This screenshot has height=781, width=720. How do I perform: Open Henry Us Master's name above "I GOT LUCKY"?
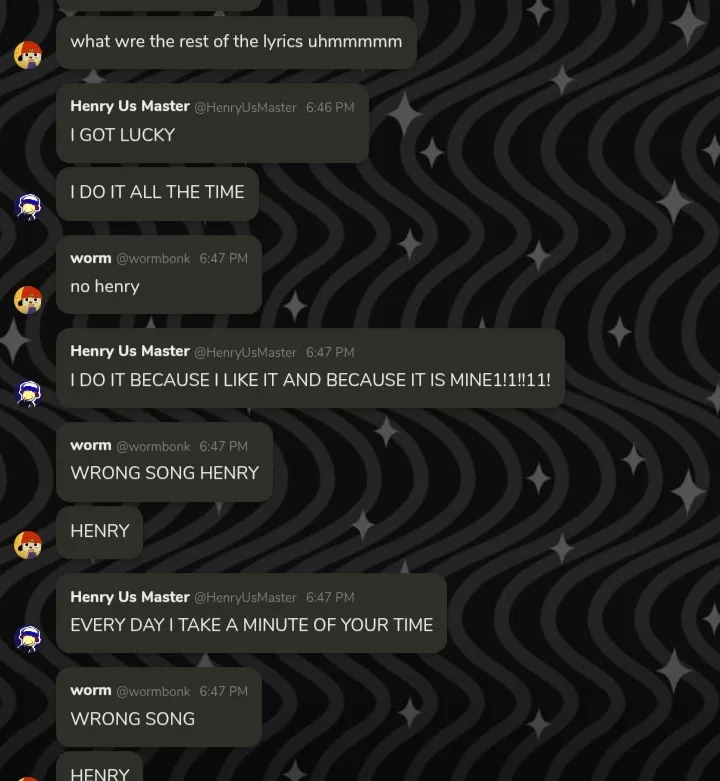129,106
